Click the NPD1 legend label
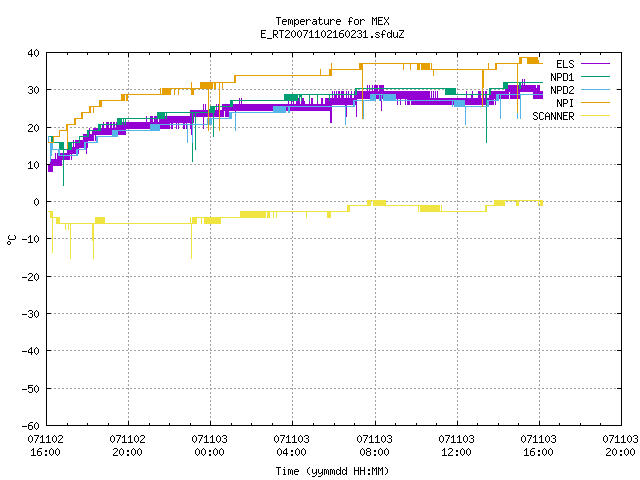The height and width of the screenshot is (480, 640). 562,77
